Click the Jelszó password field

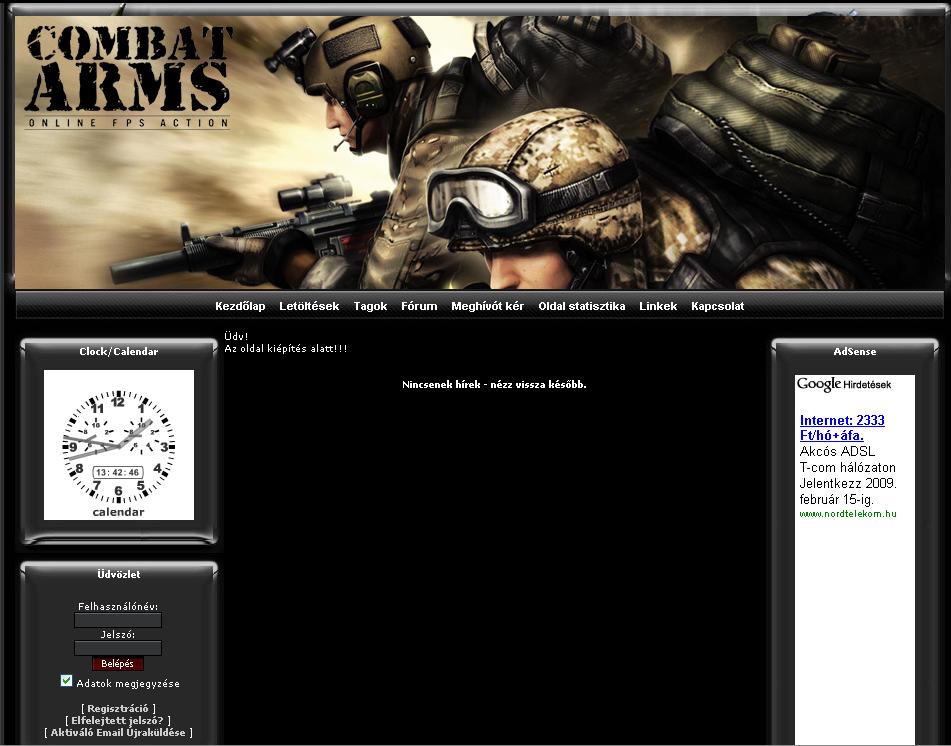tap(118, 648)
